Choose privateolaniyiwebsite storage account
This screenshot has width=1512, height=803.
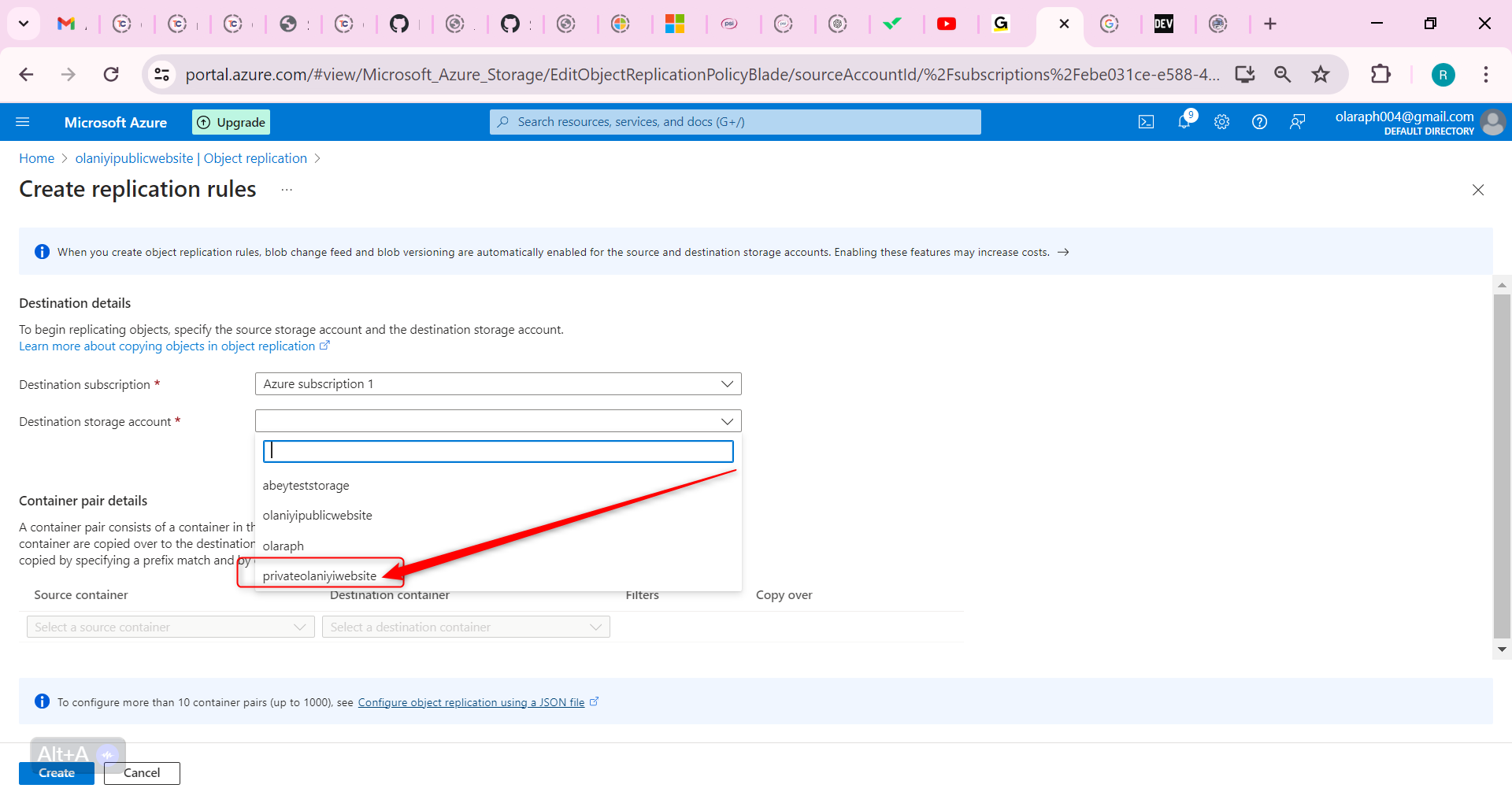(498, 575)
